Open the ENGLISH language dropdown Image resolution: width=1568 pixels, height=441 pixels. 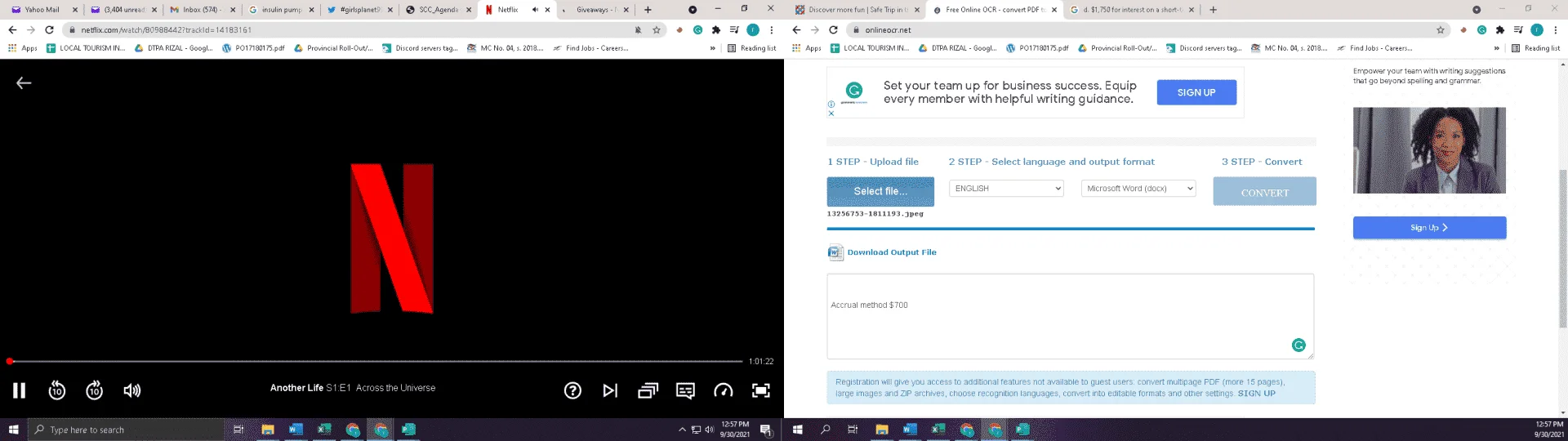tap(1006, 189)
